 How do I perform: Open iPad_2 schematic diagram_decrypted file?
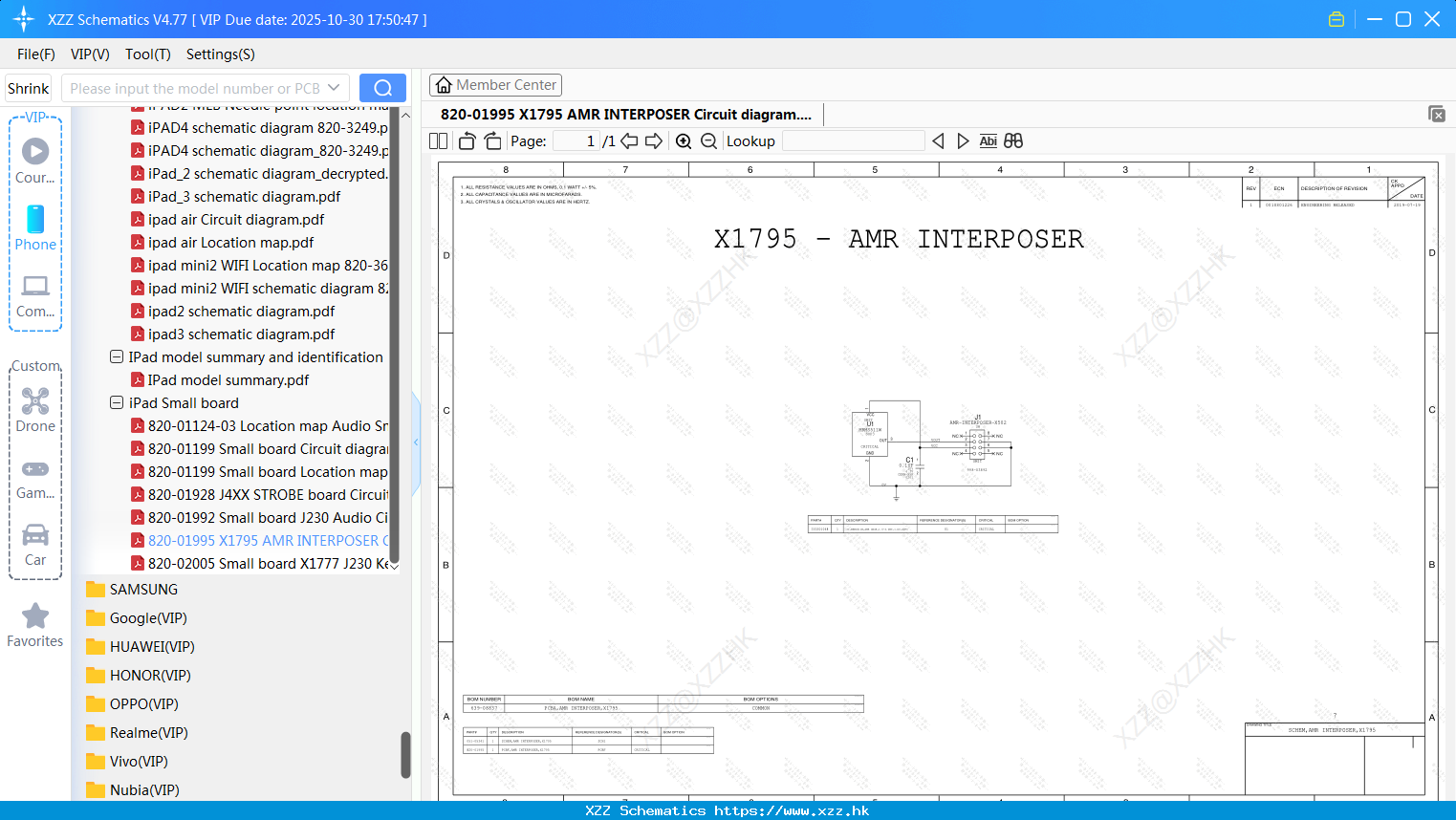[x=259, y=173]
